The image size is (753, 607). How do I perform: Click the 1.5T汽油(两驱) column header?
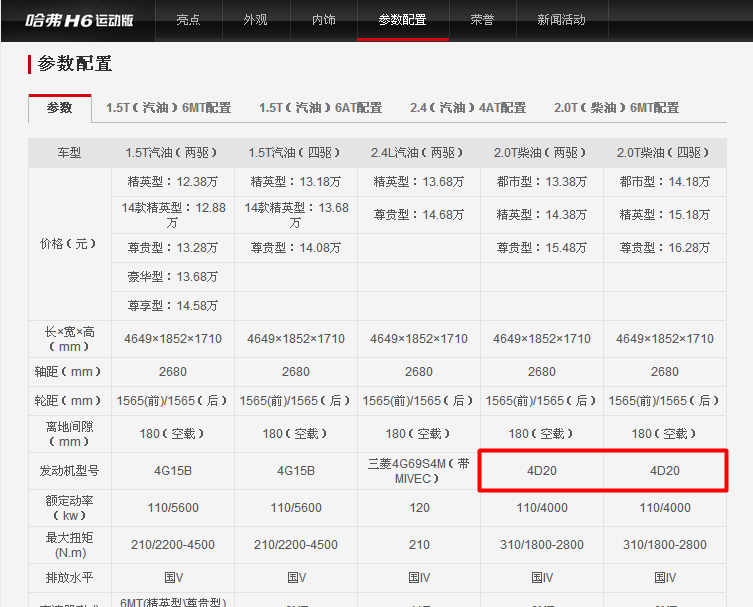172,153
